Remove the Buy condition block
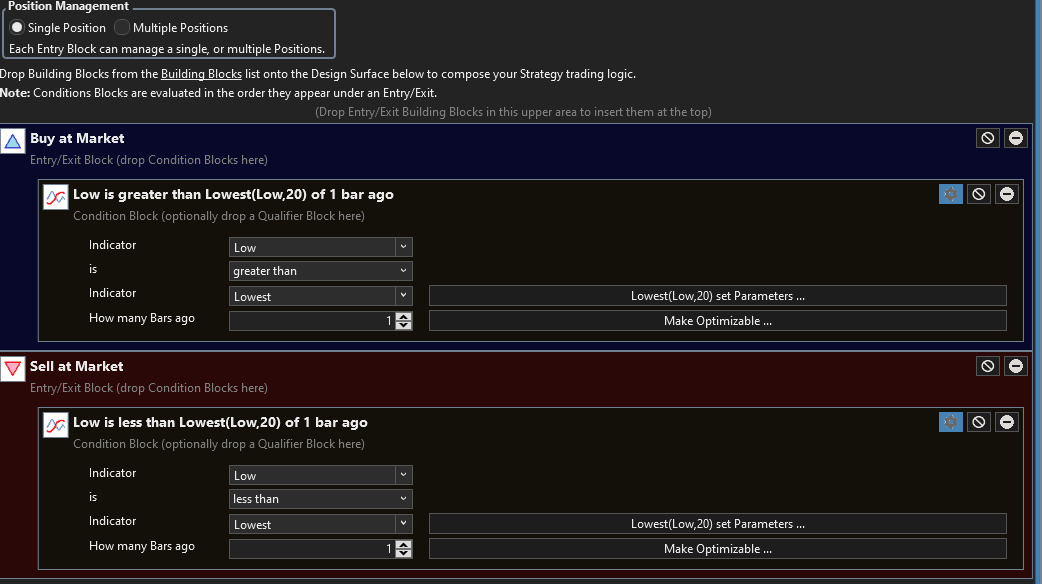 pyautogui.click(x=1007, y=194)
